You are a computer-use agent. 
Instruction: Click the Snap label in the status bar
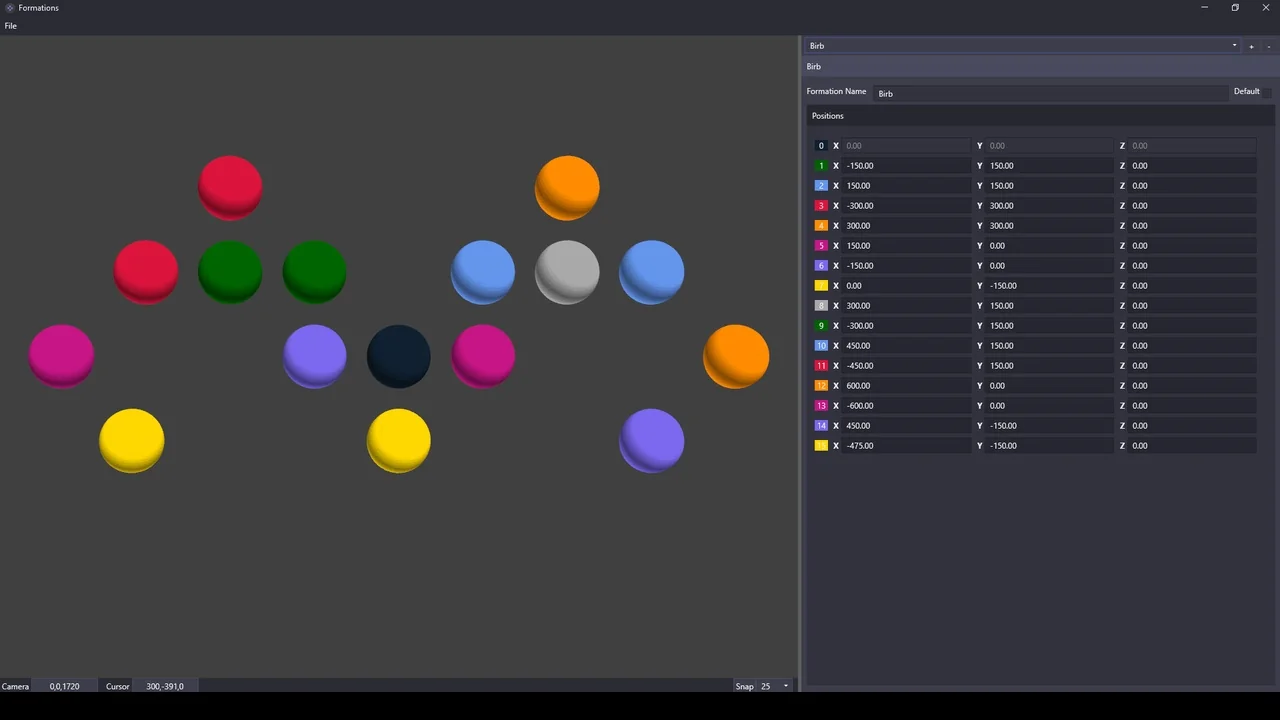point(744,686)
